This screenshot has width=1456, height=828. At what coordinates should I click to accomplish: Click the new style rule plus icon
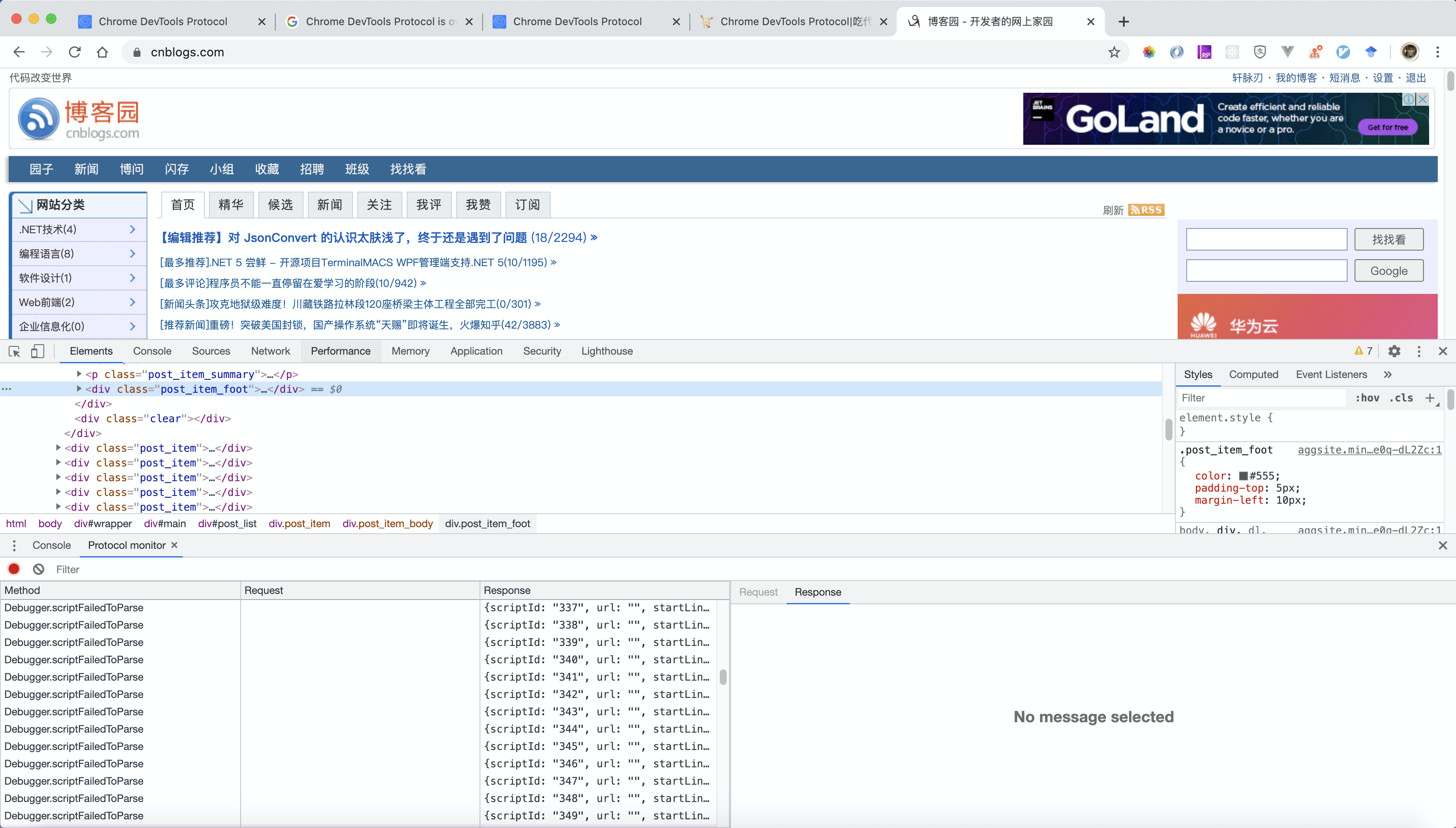pos(1430,398)
